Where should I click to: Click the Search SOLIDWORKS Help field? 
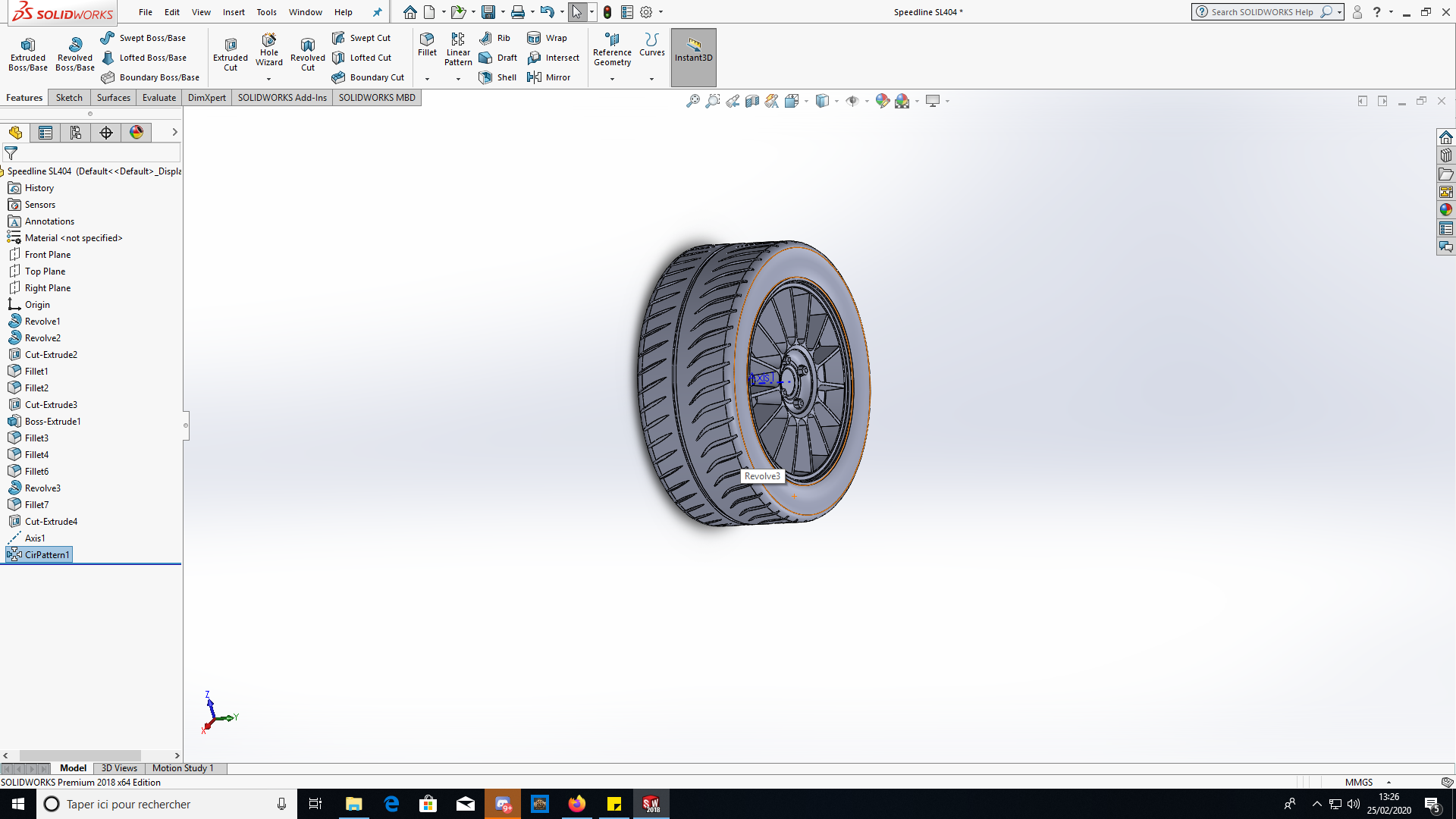click(1261, 12)
